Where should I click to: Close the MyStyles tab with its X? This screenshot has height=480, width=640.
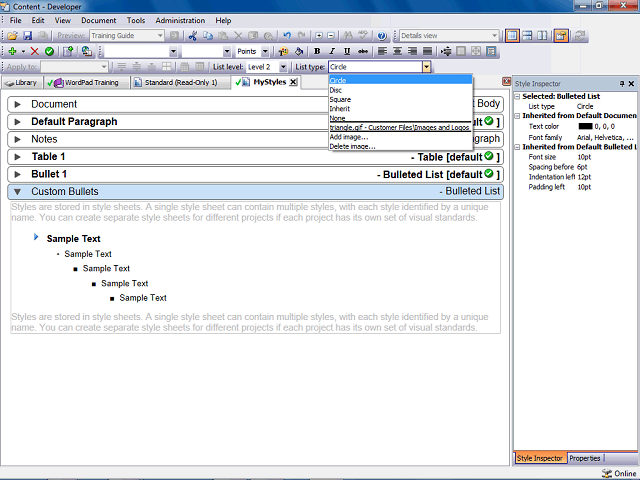(x=293, y=82)
